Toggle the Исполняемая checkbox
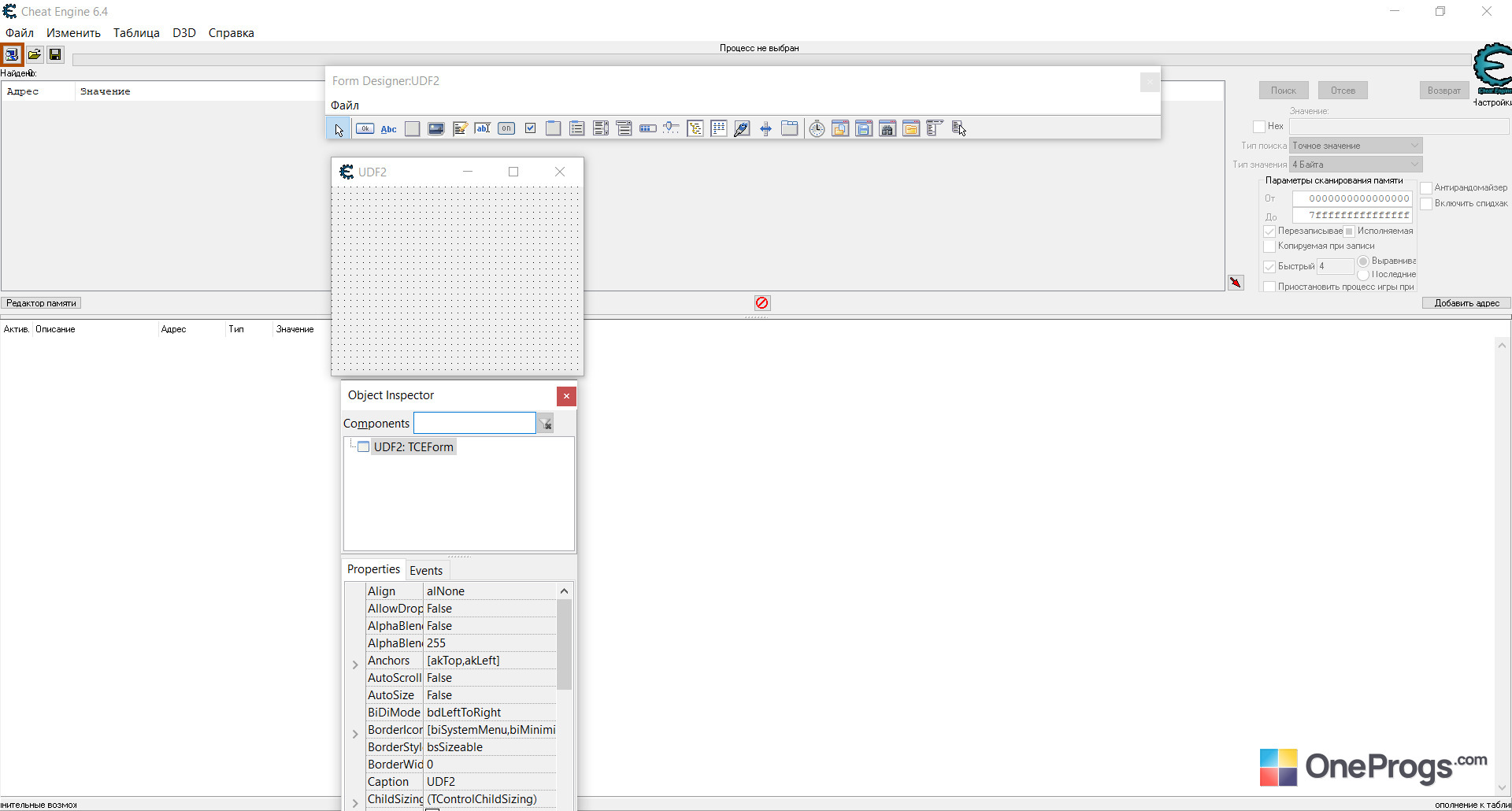Viewport: 1512px width, 811px height. [x=1349, y=231]
